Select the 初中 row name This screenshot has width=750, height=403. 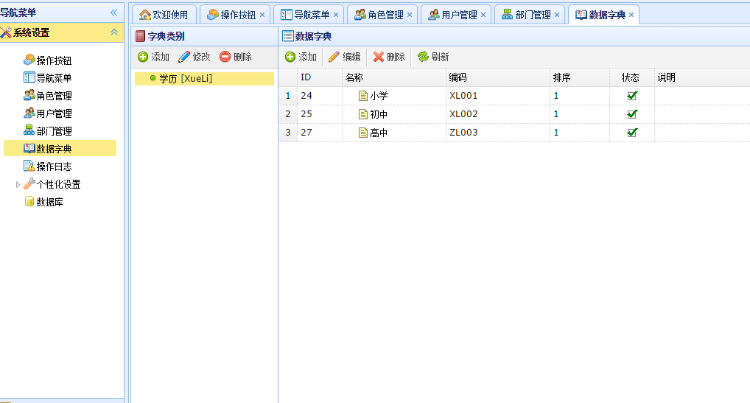[379, 114]
